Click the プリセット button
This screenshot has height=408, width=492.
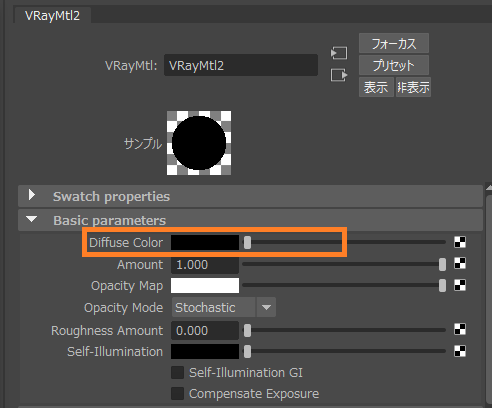click(x=394, y=65)
